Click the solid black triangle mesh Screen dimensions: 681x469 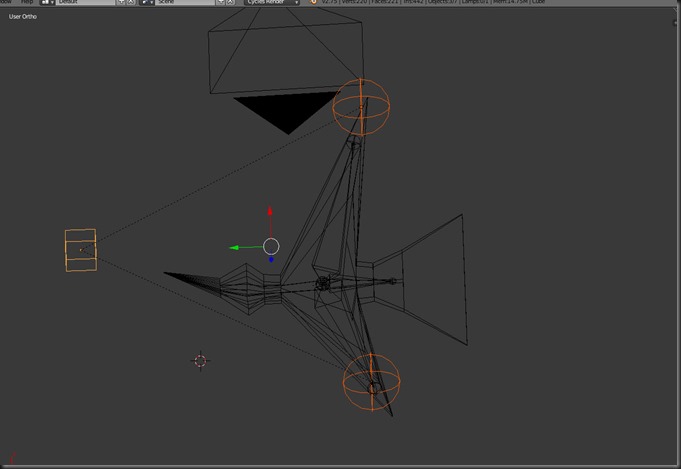coord(287,112)
